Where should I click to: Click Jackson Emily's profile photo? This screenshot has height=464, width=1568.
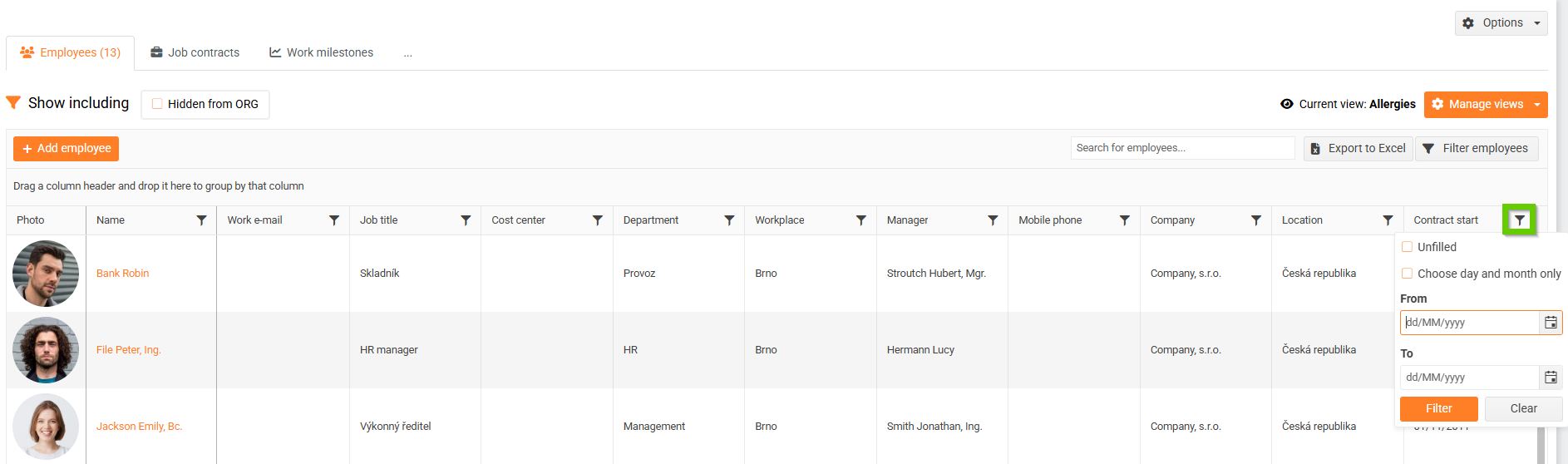click(46, 427)
